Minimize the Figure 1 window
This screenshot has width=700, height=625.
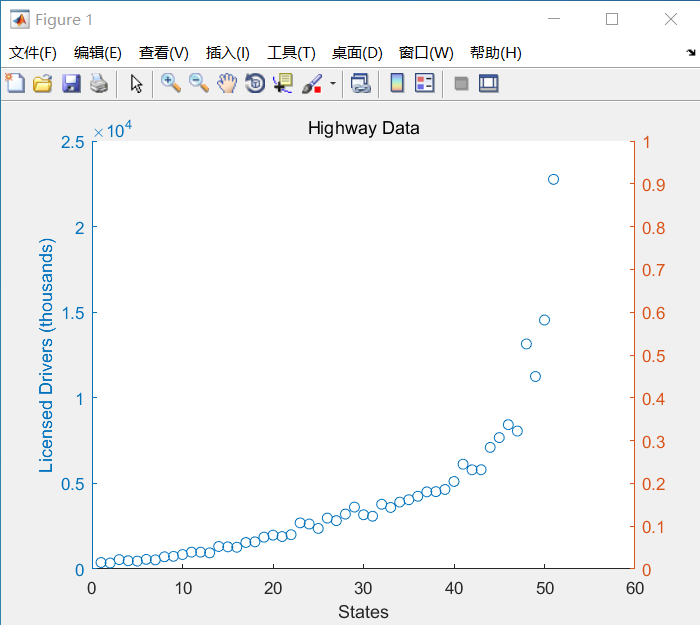tap(554, 19)
